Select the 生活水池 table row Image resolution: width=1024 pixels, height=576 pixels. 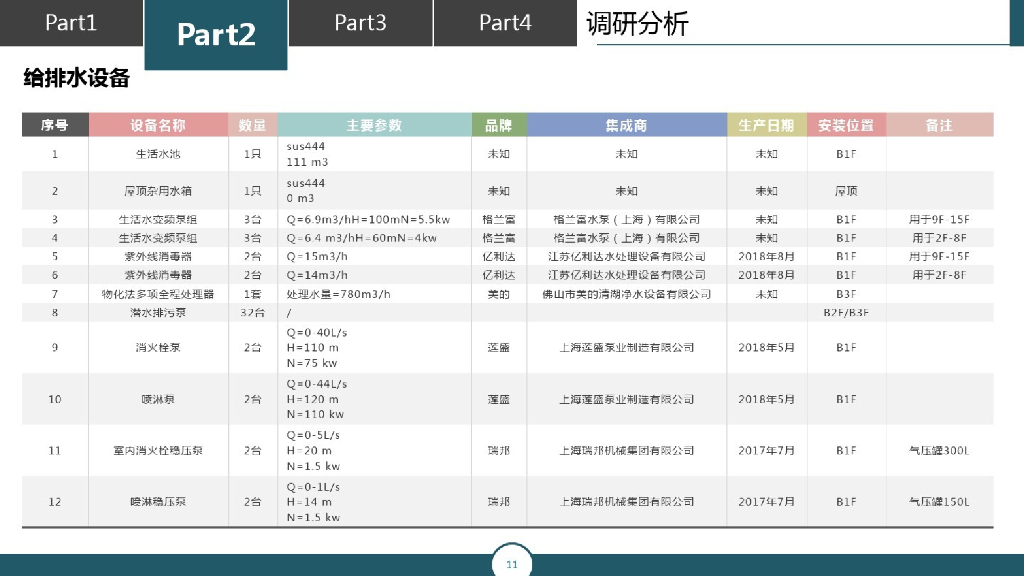pos(160,154)
